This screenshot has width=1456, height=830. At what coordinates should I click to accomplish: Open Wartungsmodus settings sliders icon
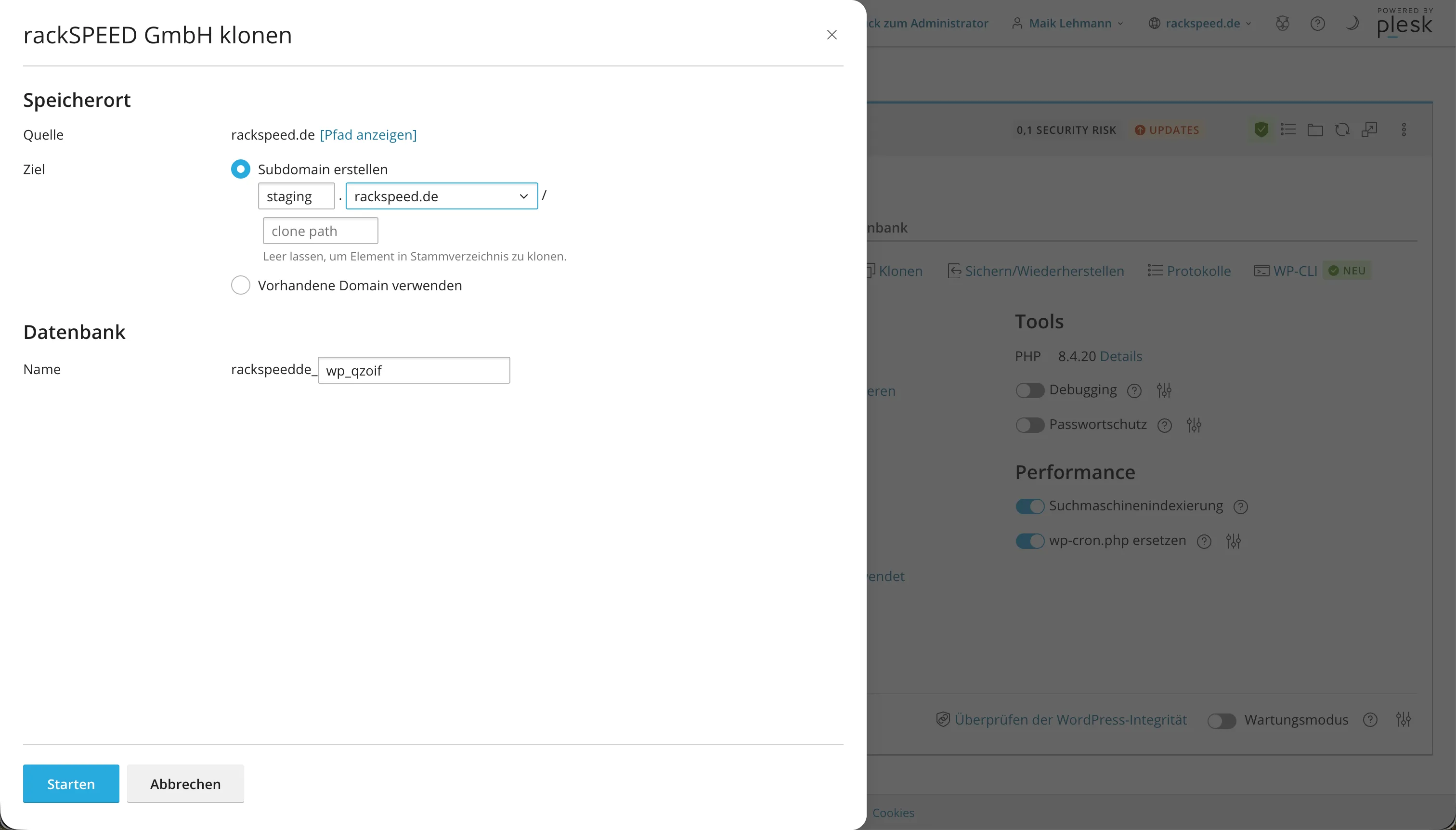pyautogui.click(x=1404, y=720)
